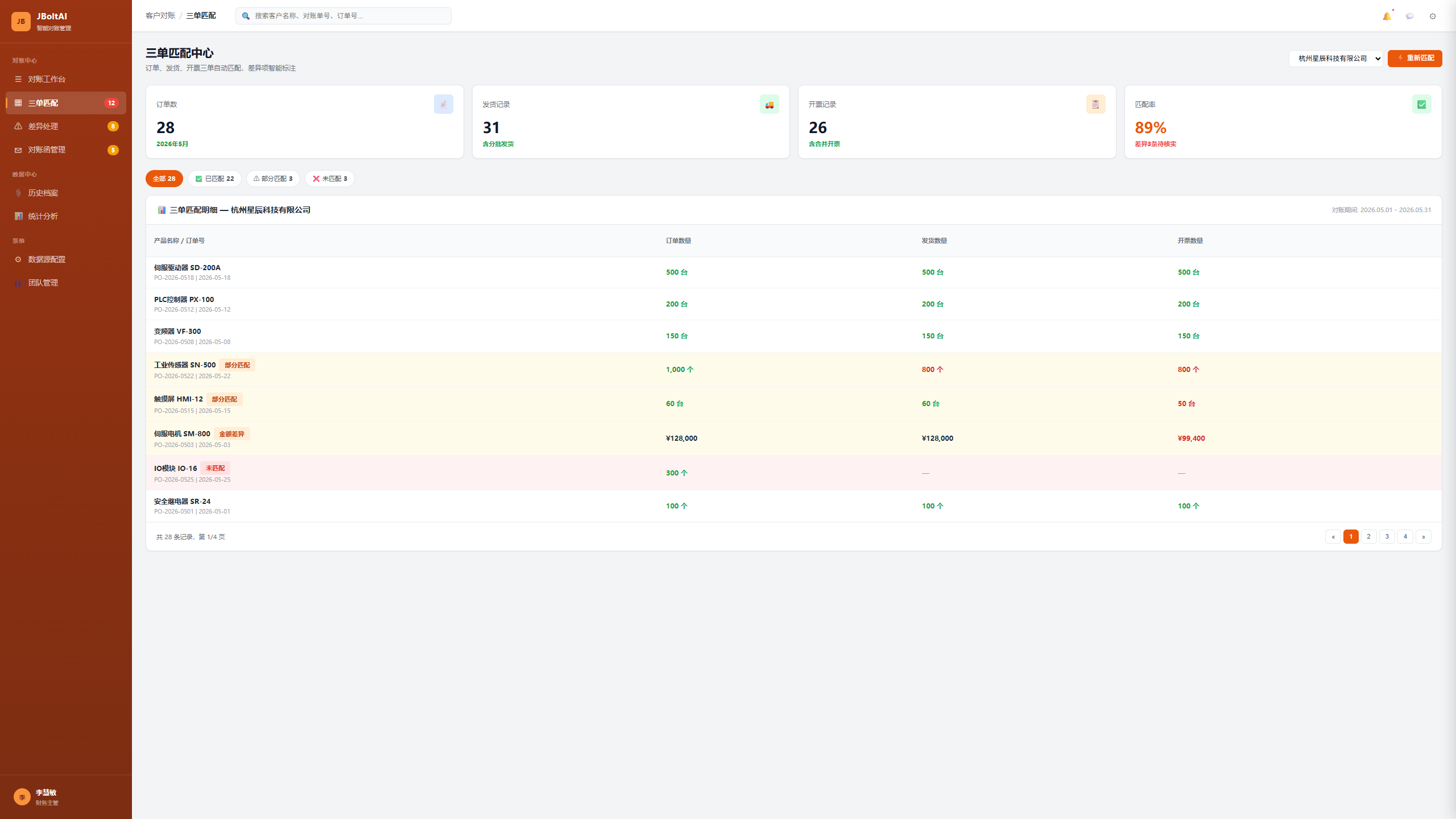Open 历史档案 in the sidebar
The height and width of the screenshot is (819, 1456).
coord(66,193)
